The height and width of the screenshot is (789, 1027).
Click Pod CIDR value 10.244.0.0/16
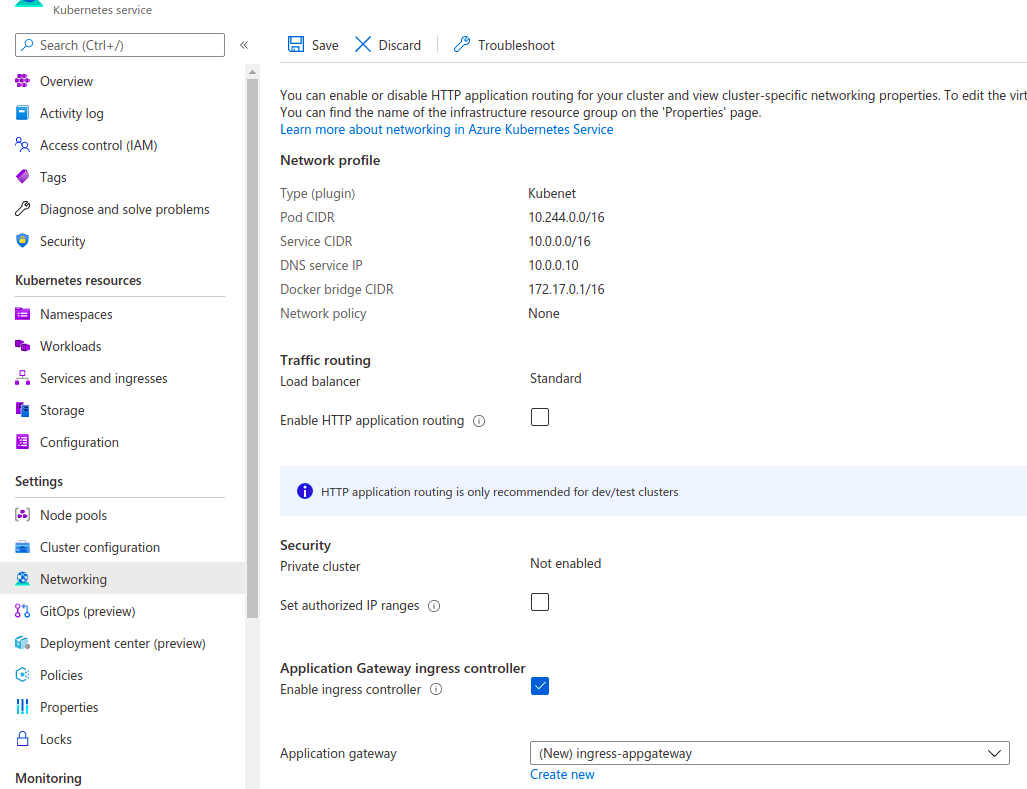point(567,217)
